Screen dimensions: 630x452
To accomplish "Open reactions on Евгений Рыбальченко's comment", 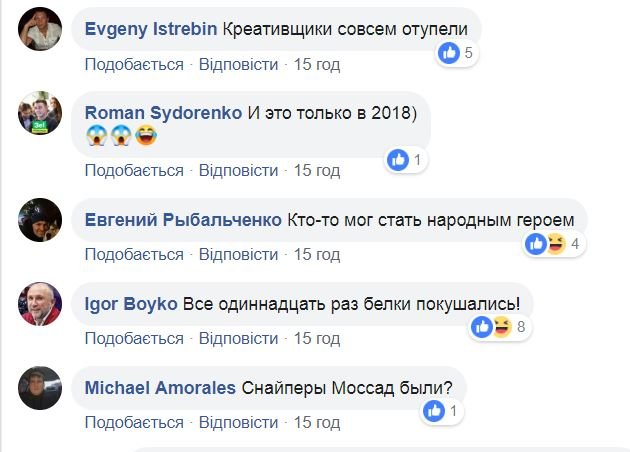I will click(x=545, y=243).
